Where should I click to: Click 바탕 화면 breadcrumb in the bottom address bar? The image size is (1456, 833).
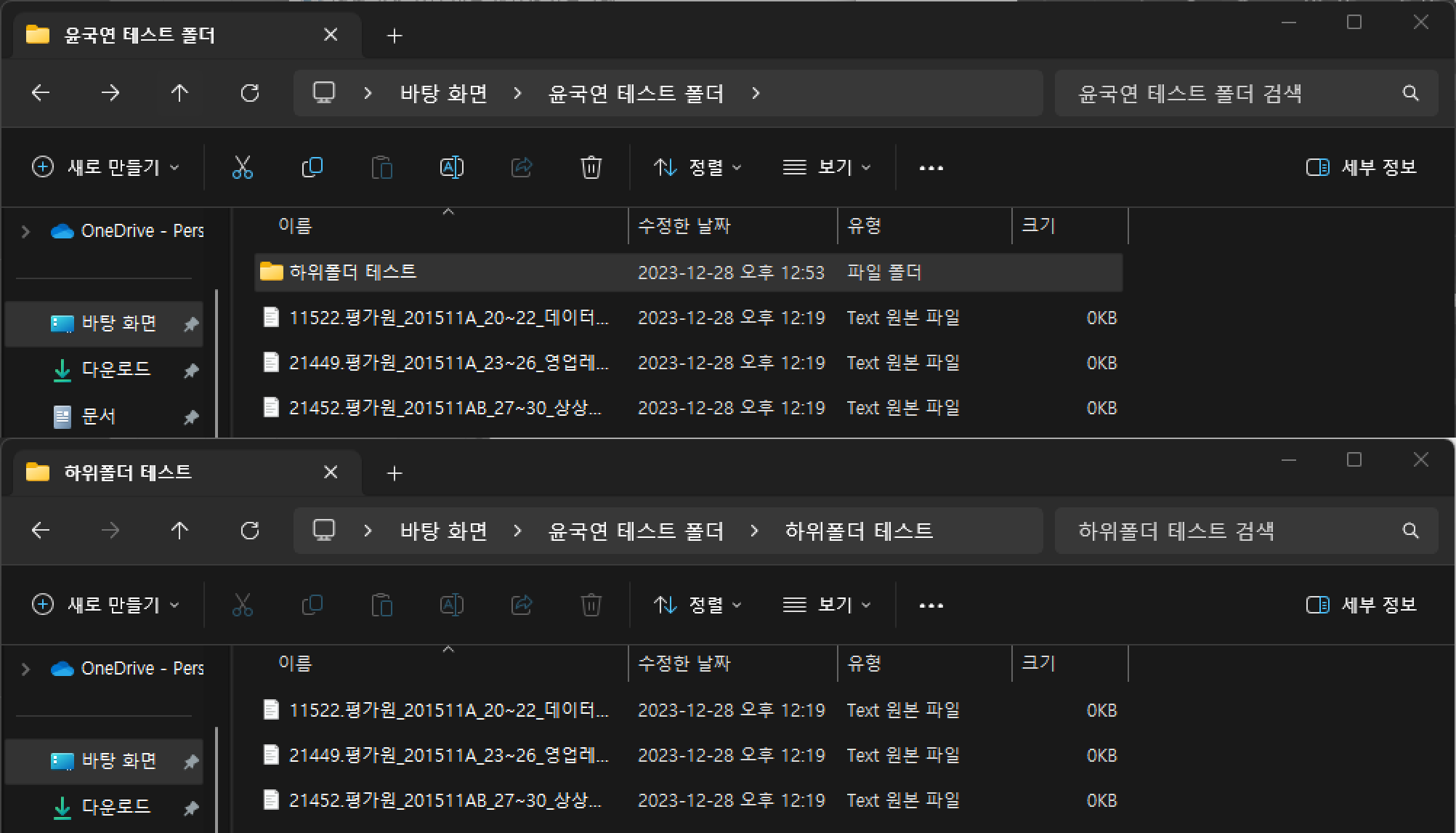443,531
